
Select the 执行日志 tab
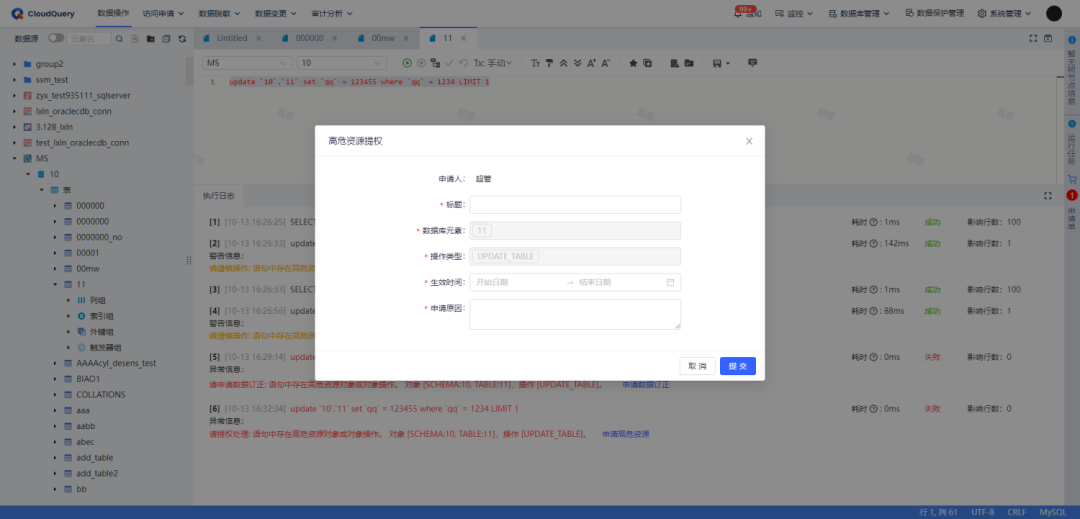click(218, 196)
